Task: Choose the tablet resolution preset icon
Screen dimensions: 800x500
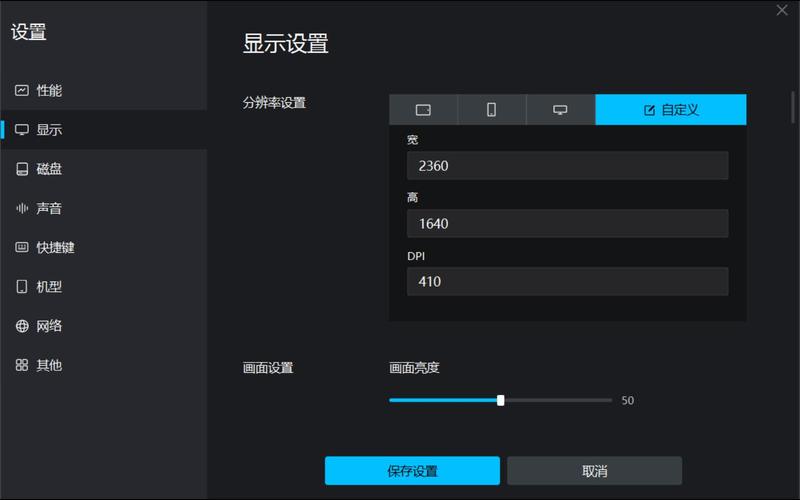Action: [x=423, y=110]
